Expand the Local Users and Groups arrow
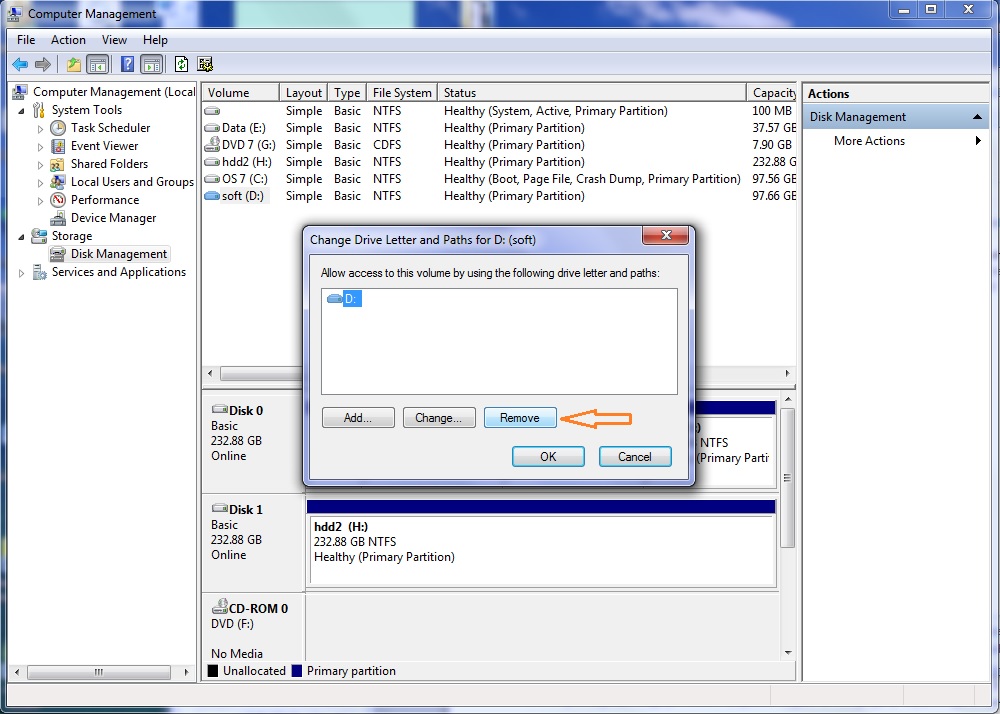Image resolution: width=1000 pixels, height=714 pixels. pyautogui.click(x=40, y=182)
